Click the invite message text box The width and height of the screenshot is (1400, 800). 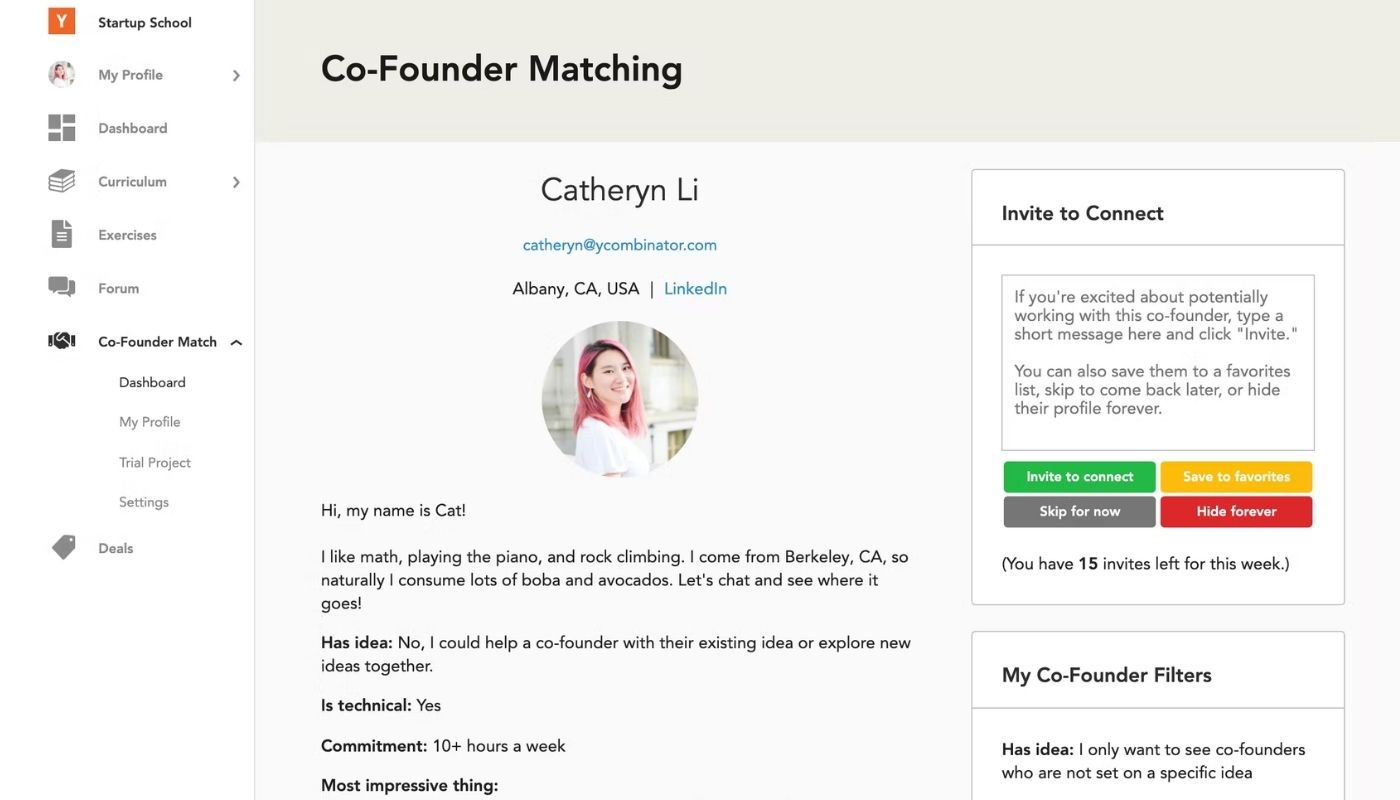(x=1157, y=362)
